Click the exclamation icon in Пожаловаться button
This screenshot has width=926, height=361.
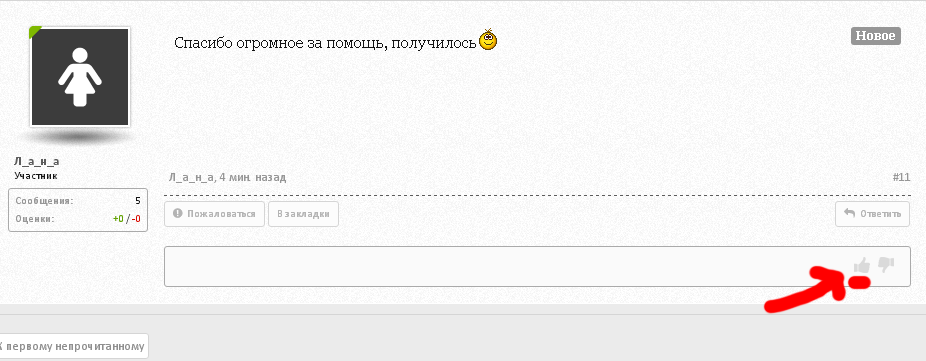click(x=178, y=214)
